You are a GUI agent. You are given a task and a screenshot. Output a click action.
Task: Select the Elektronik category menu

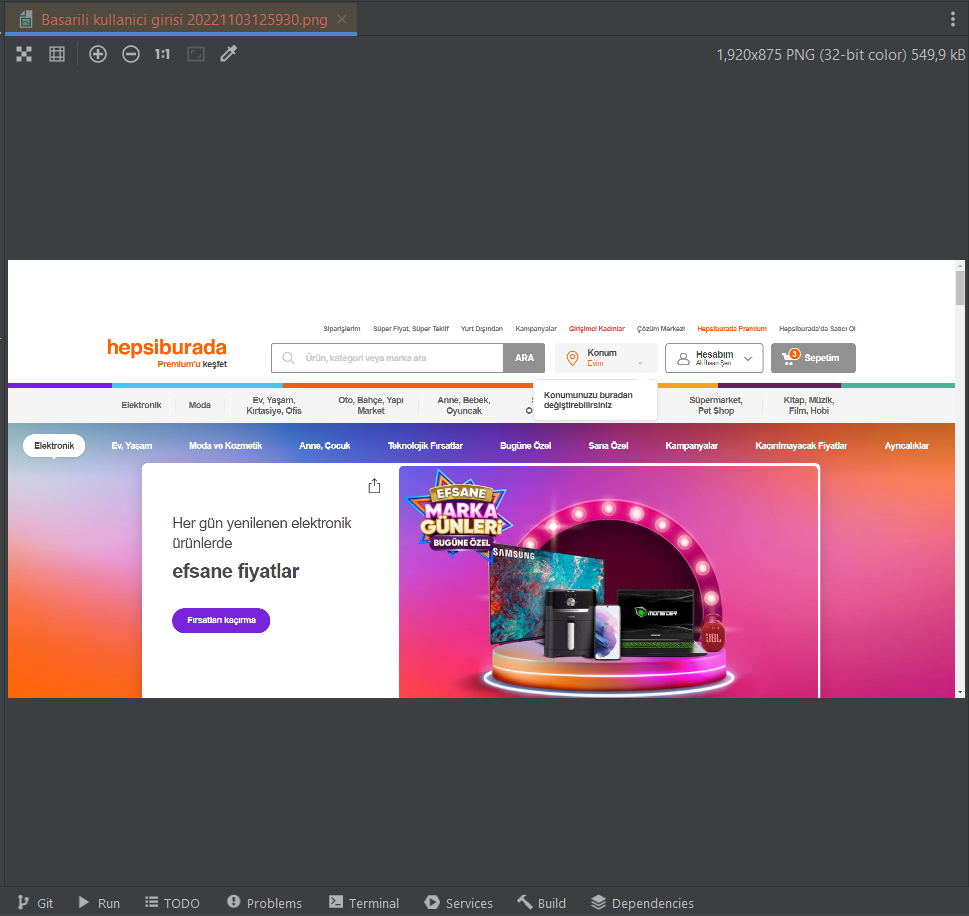coord(141,405)
